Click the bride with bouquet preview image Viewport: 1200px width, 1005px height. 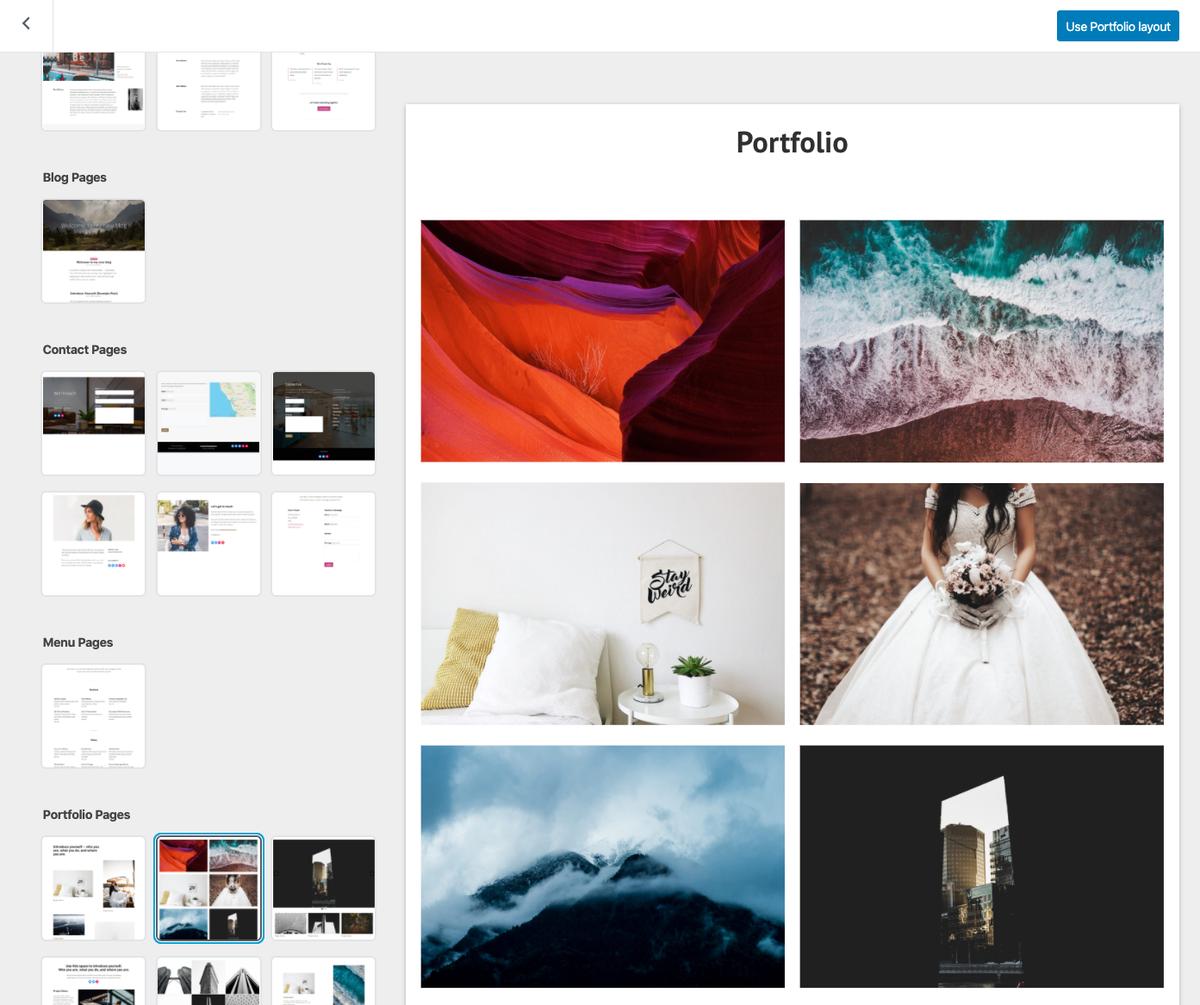(981, 603)
